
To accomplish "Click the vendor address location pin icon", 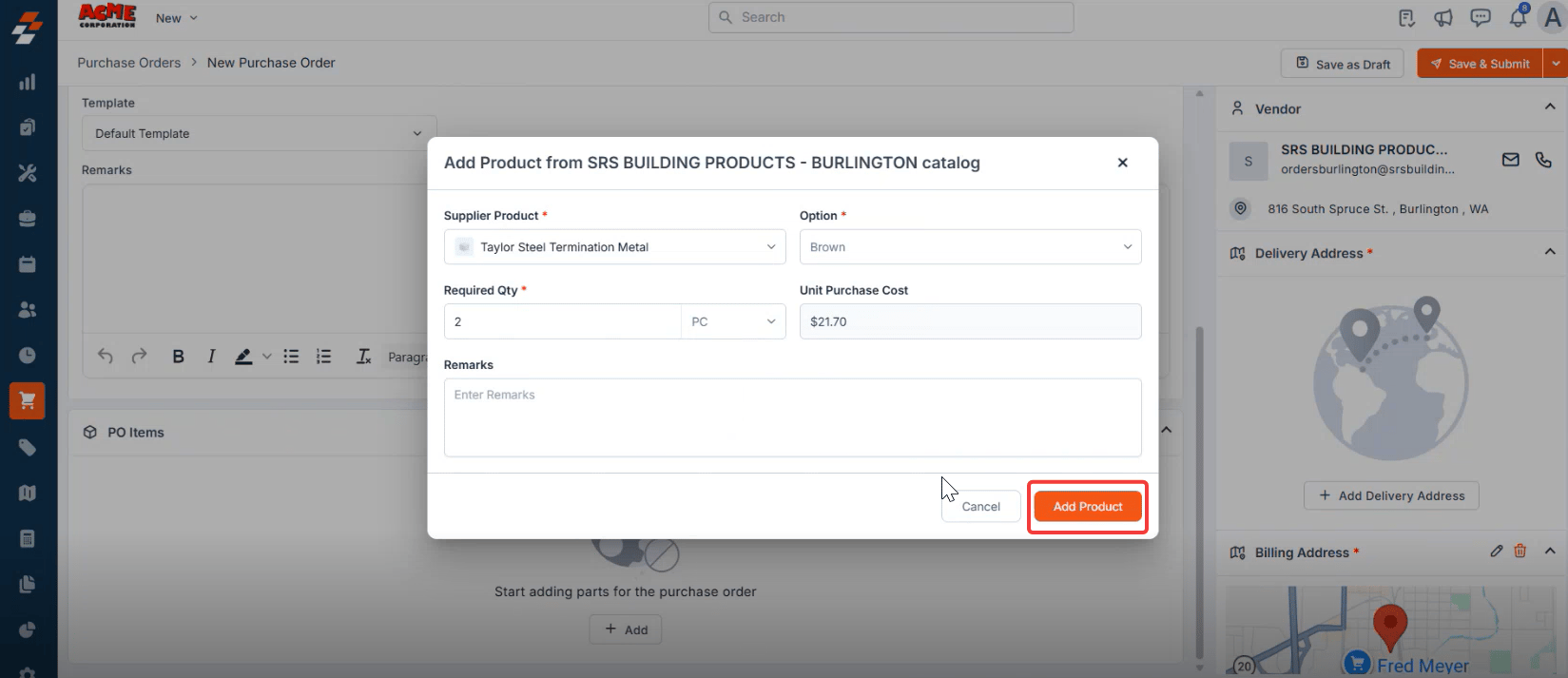I will (x=1240, y=208).
